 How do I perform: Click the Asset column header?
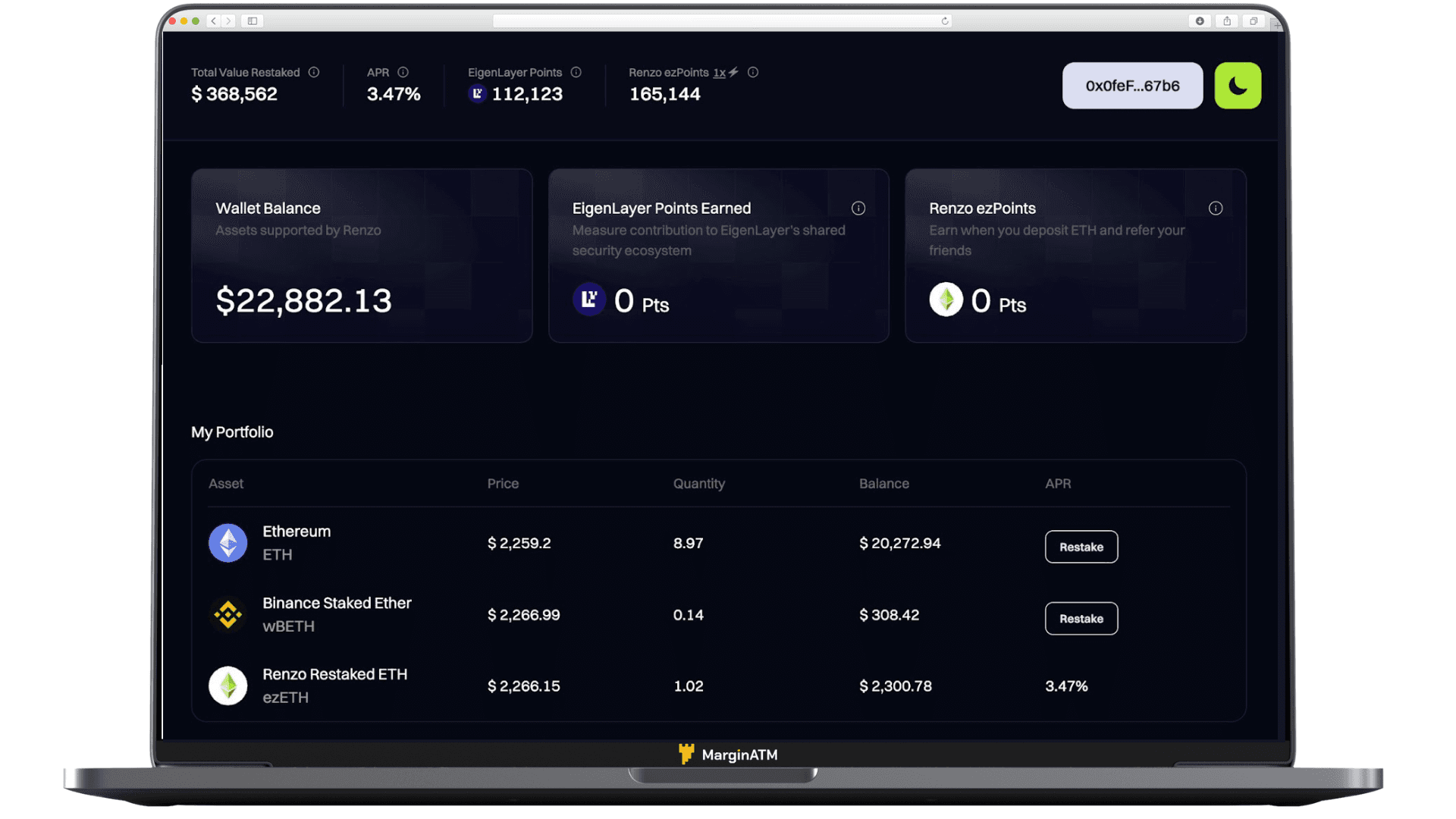(x=226, y=484)
